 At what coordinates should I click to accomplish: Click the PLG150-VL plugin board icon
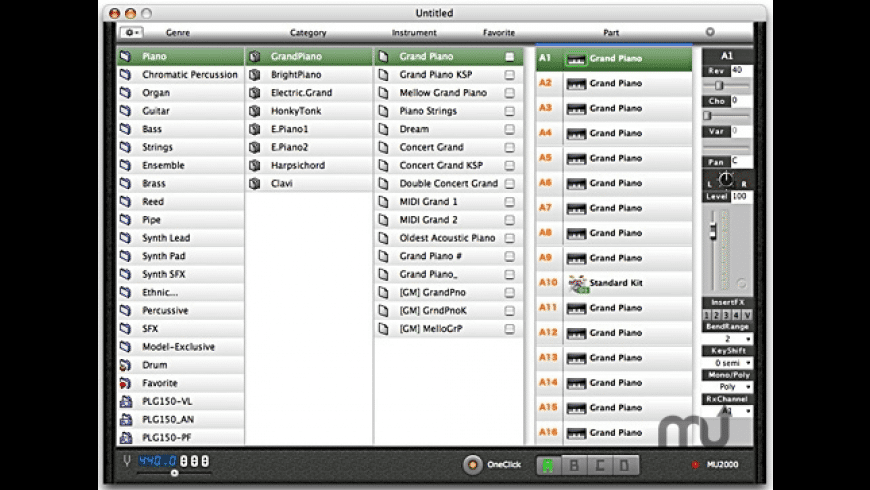(126, 401)
